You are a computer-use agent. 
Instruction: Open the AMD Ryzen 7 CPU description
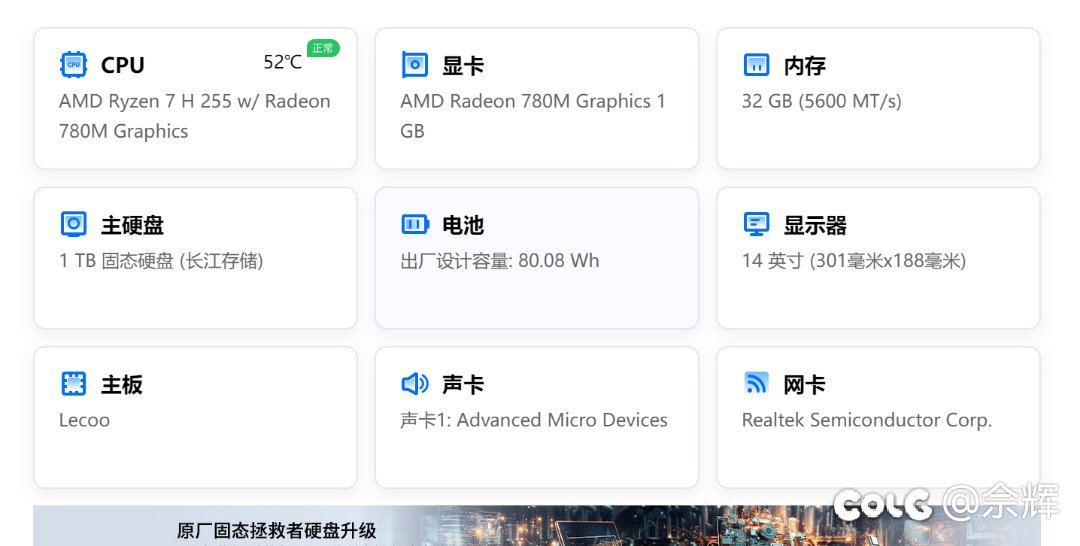coord(194,116)
